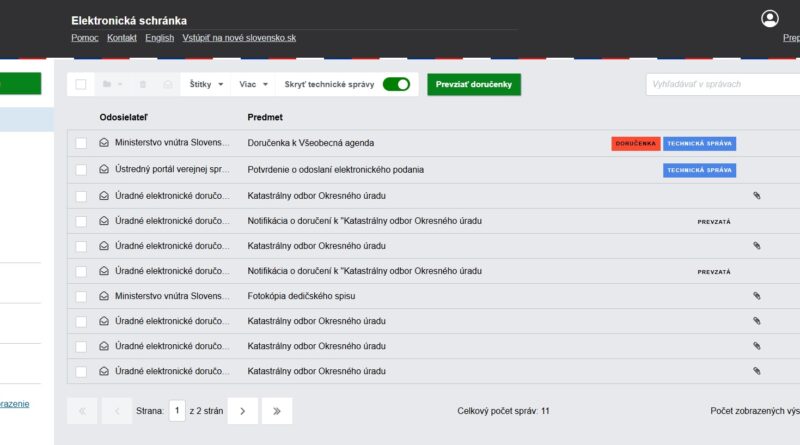Tick checkbox for Fotokópia dedičského spisu message
Screen dimensions: 800x445
tap(81, 297)
